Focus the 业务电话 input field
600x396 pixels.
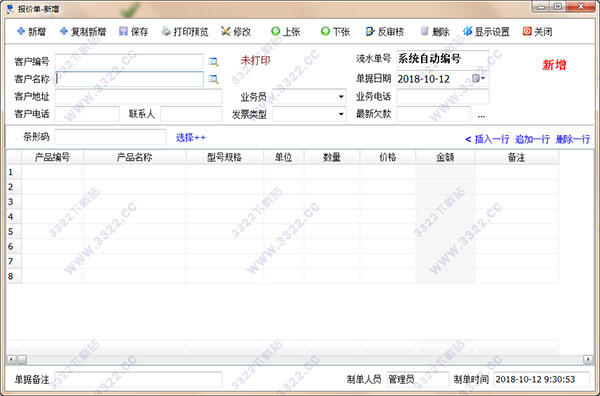(x=443, y=96)
